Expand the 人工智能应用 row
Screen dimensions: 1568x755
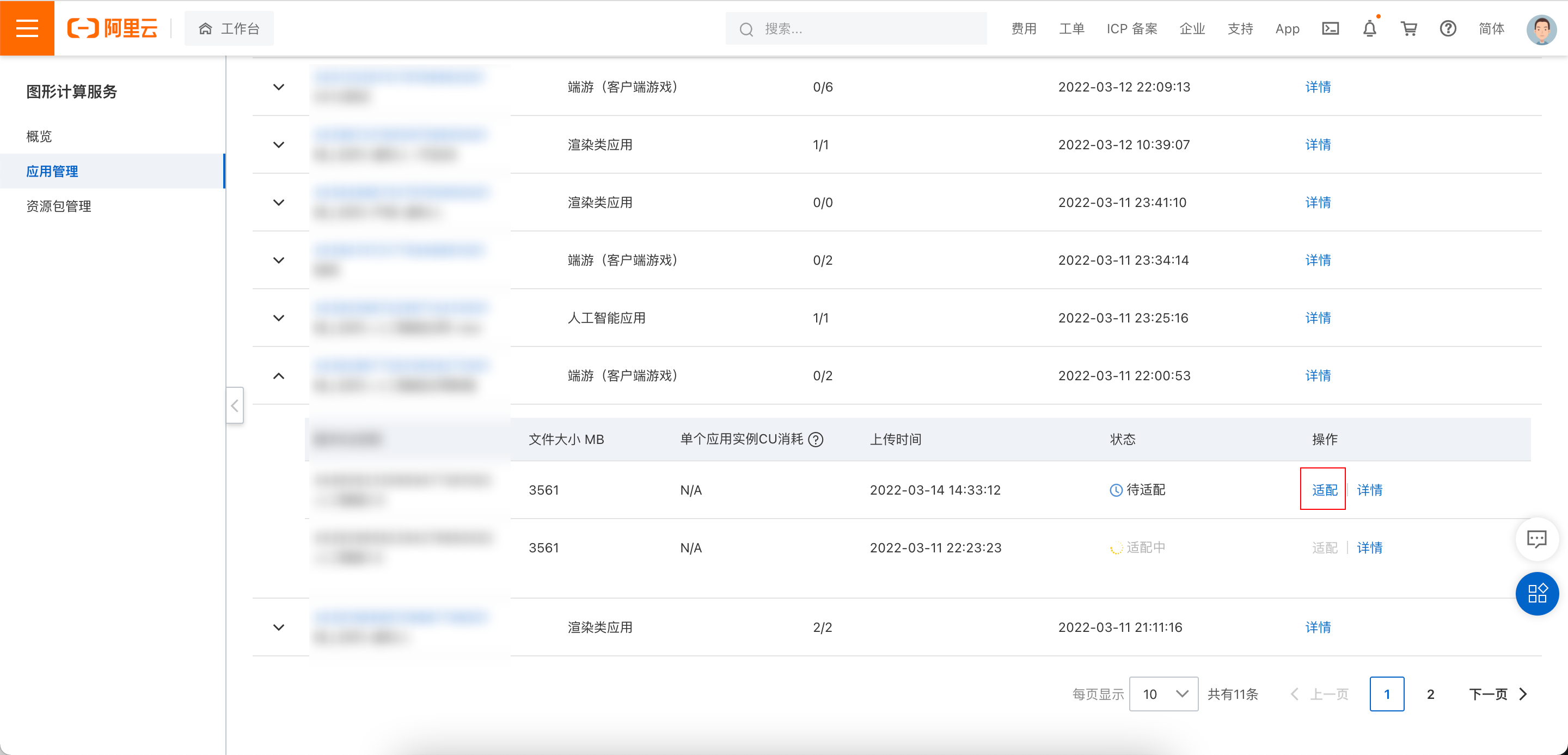point(279,318)
